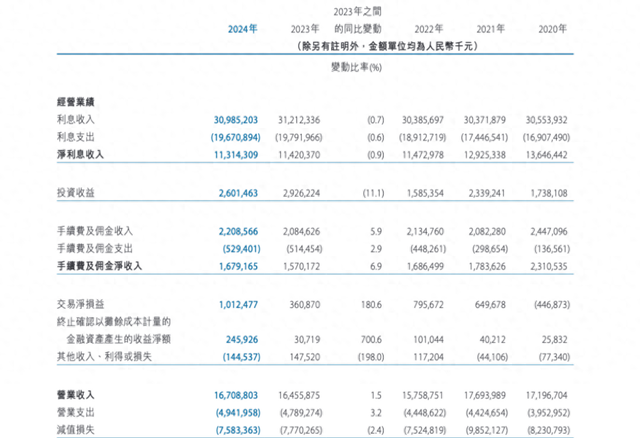This screenshot has width=640, height=438.
Task: Select the value 649,678
Action: (x=490, y=305)
